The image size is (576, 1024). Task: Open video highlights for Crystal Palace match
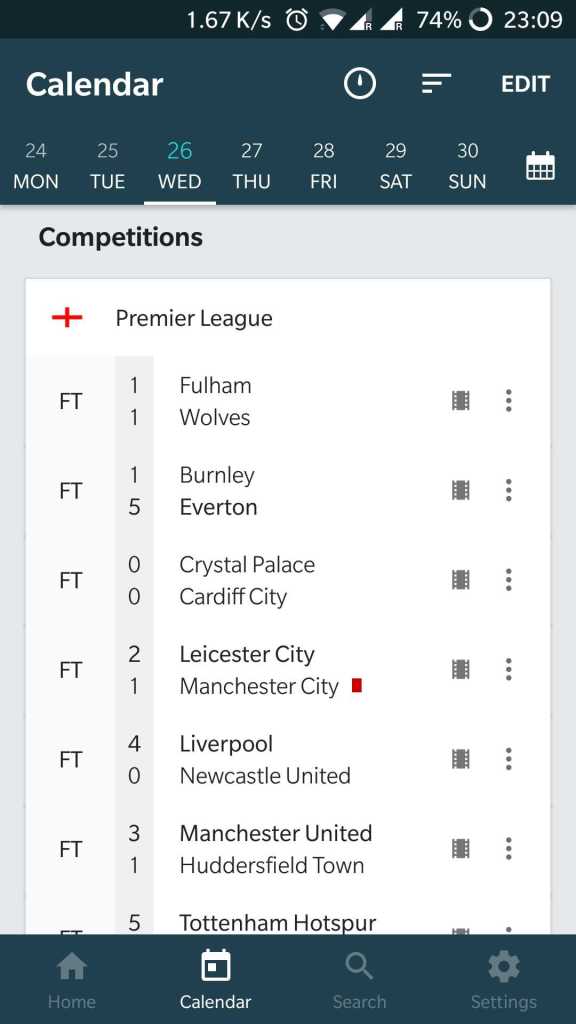[460, 579]
